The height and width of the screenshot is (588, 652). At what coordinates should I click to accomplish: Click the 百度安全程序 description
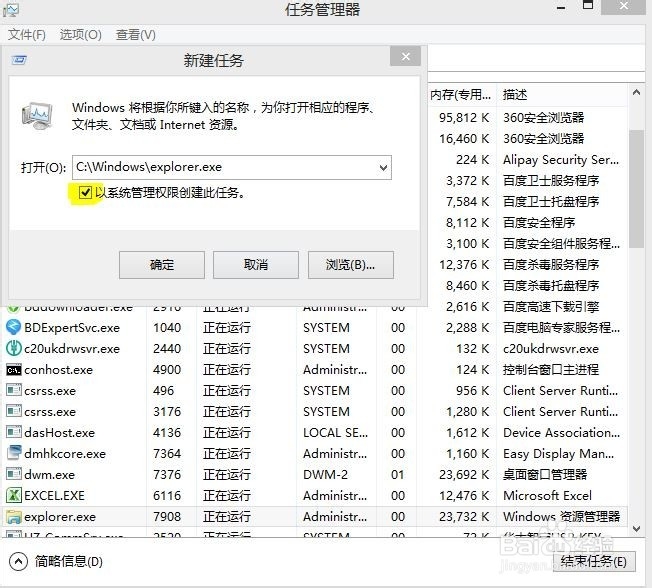(x=539, y=222)
